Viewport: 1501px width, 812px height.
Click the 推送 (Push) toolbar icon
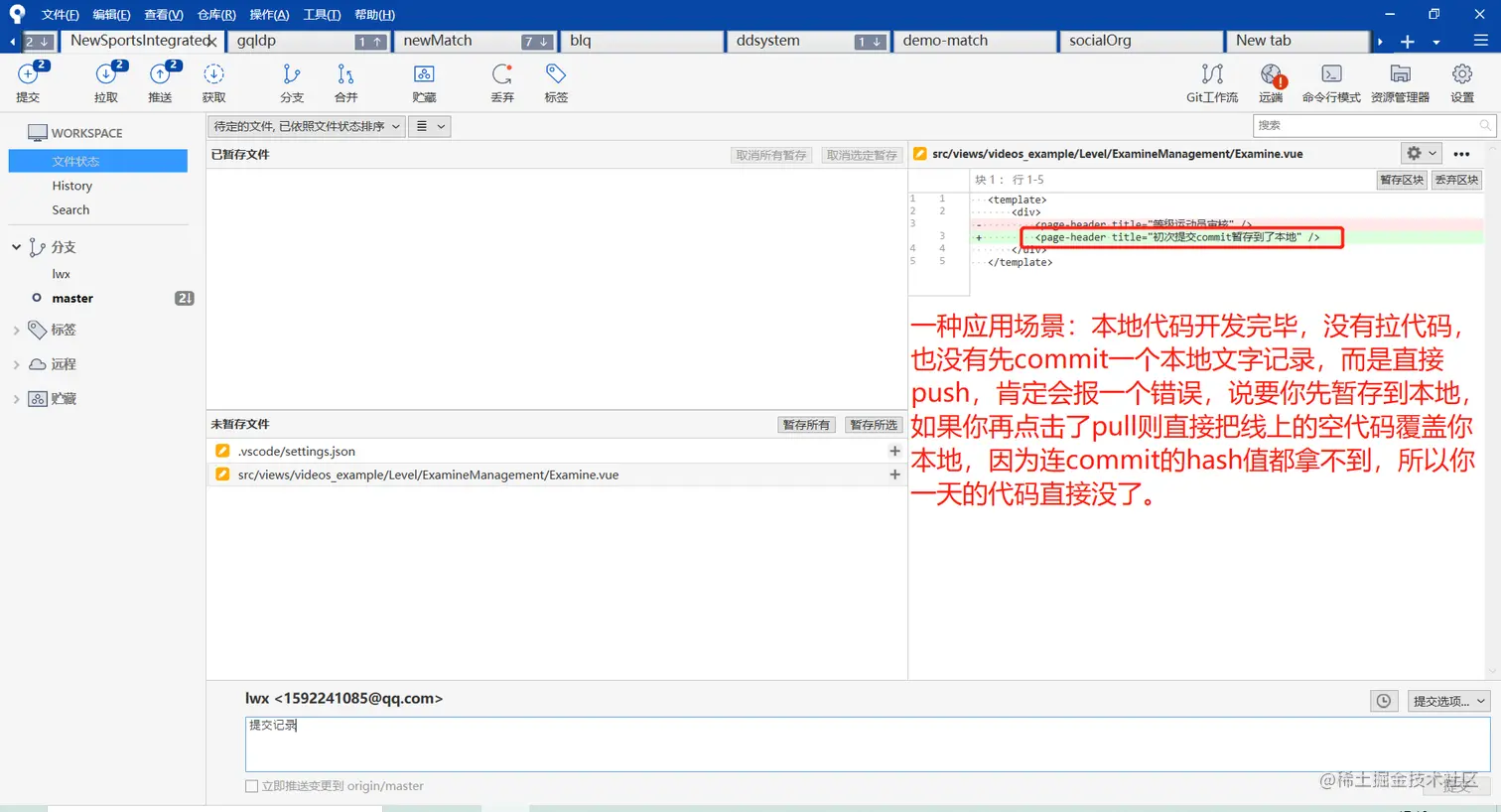pos(162,82)
